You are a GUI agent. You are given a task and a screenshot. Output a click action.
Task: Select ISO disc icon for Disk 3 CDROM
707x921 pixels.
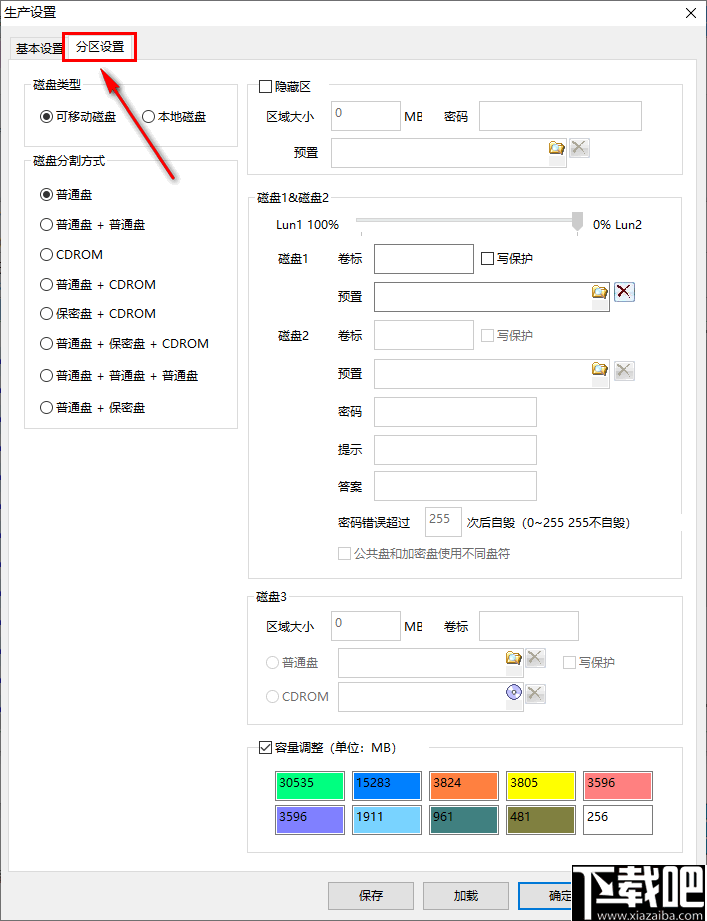(x=514, y=693)
